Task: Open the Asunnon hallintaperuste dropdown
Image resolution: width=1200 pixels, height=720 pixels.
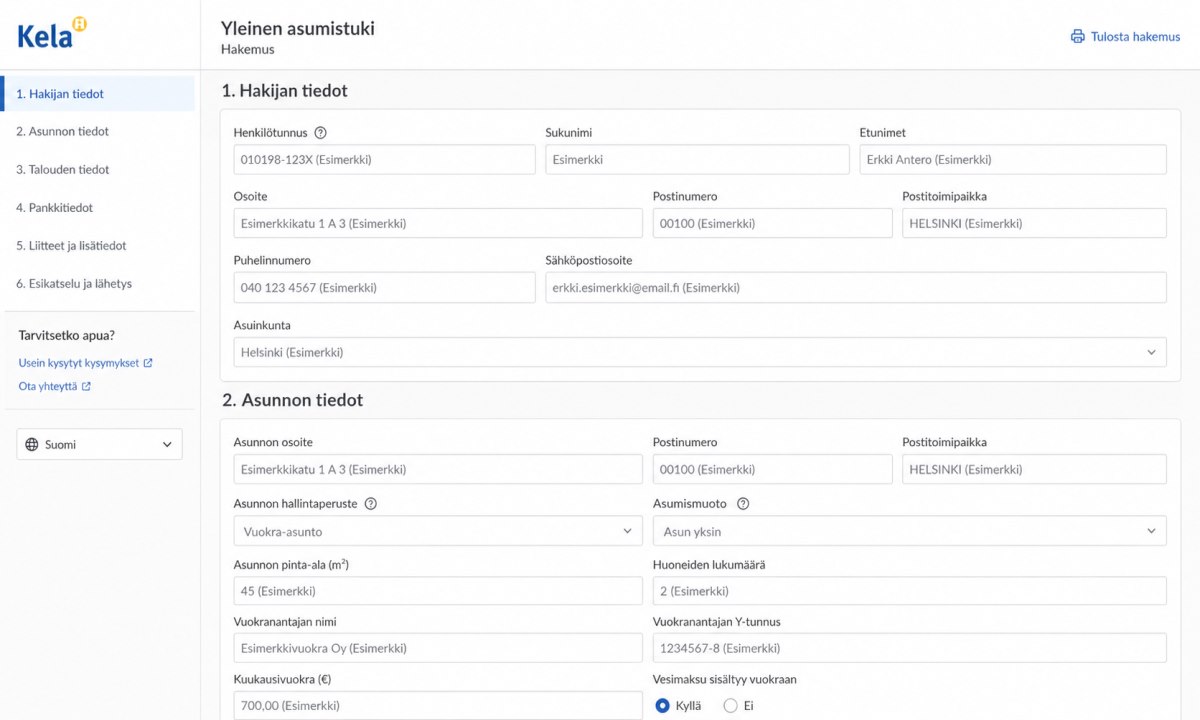Action: coord(438,531)
